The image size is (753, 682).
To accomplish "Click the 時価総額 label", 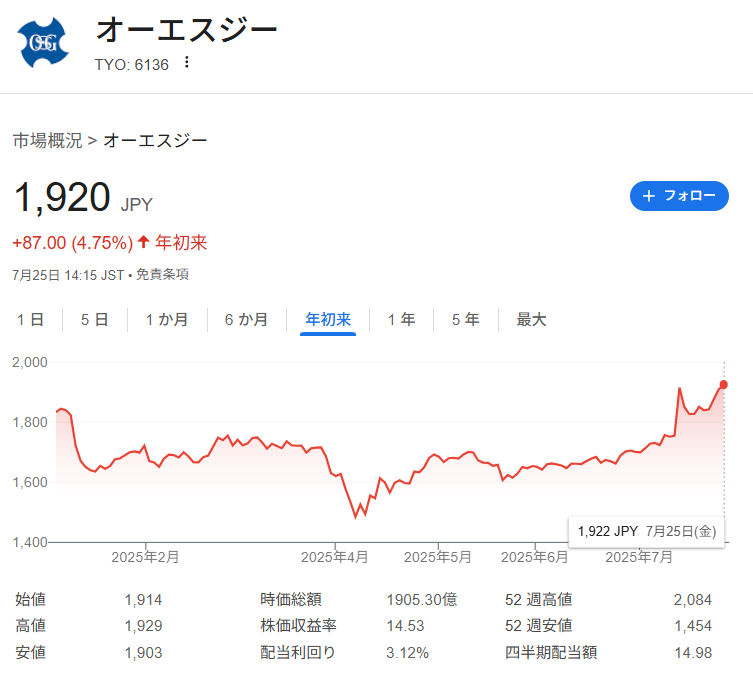I will [291, 599].
